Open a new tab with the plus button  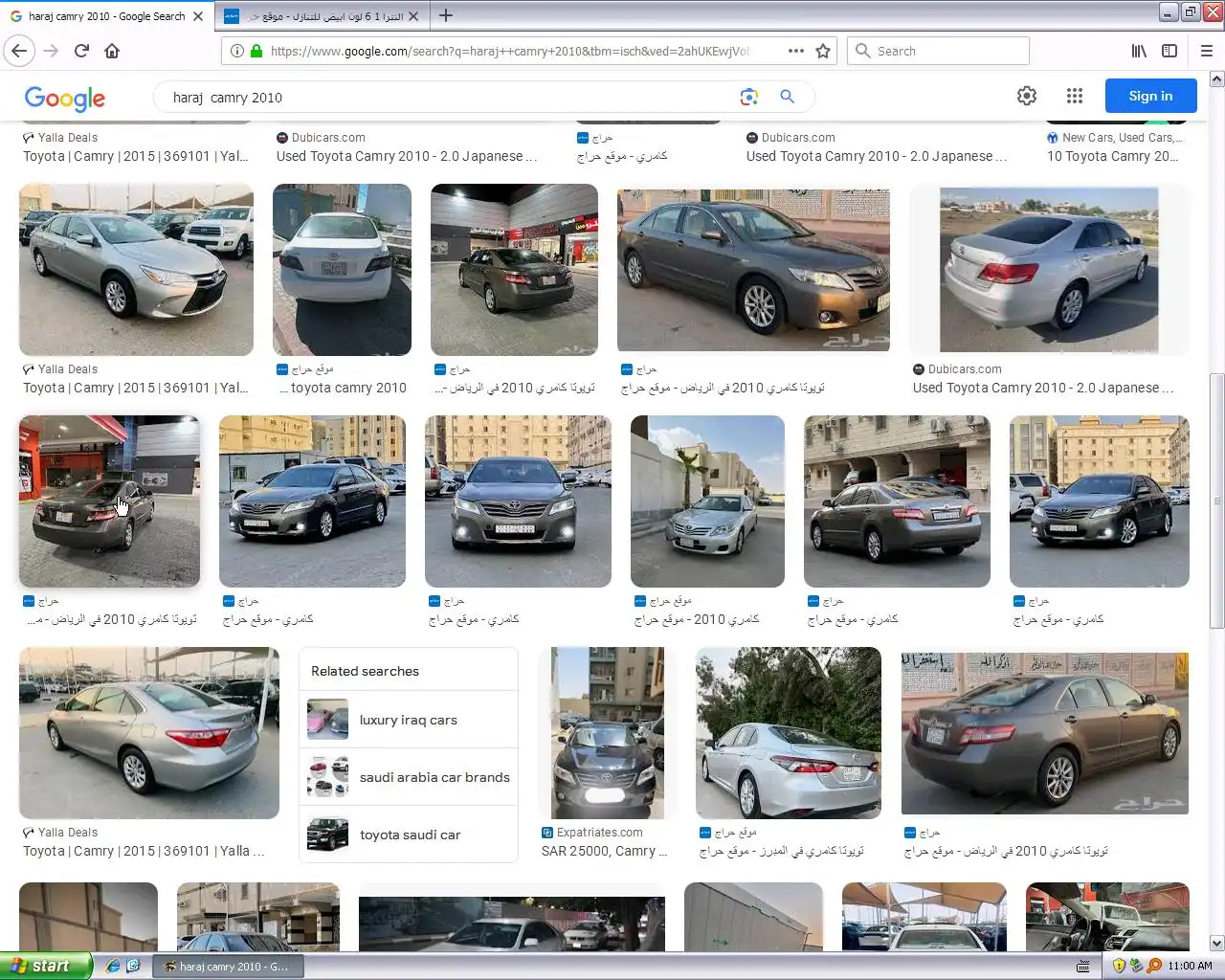[x=445, y=15]
